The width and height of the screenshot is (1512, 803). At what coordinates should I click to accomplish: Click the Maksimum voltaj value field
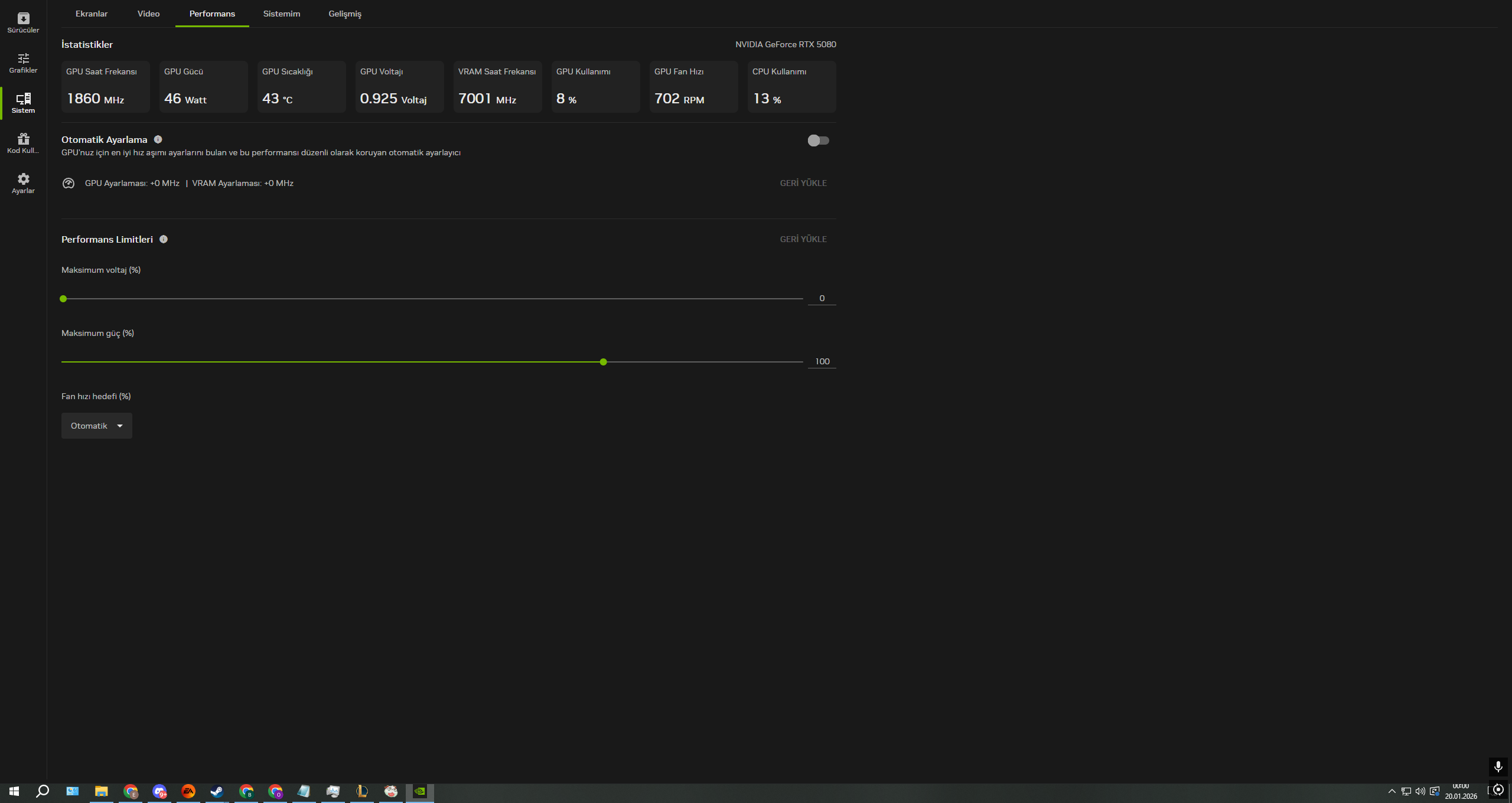point(822,298)
